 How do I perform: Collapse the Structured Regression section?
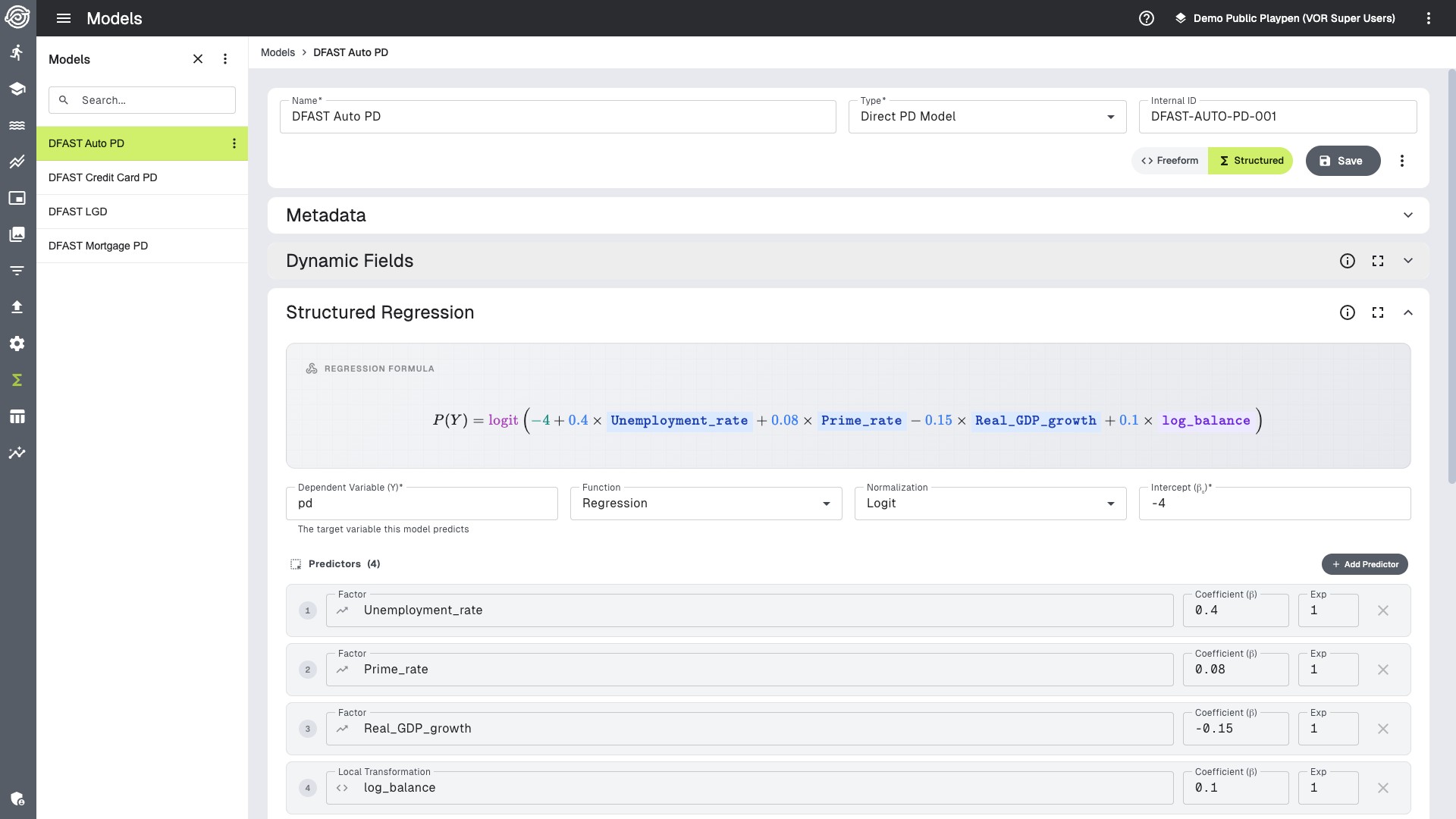click(1407, 312)
